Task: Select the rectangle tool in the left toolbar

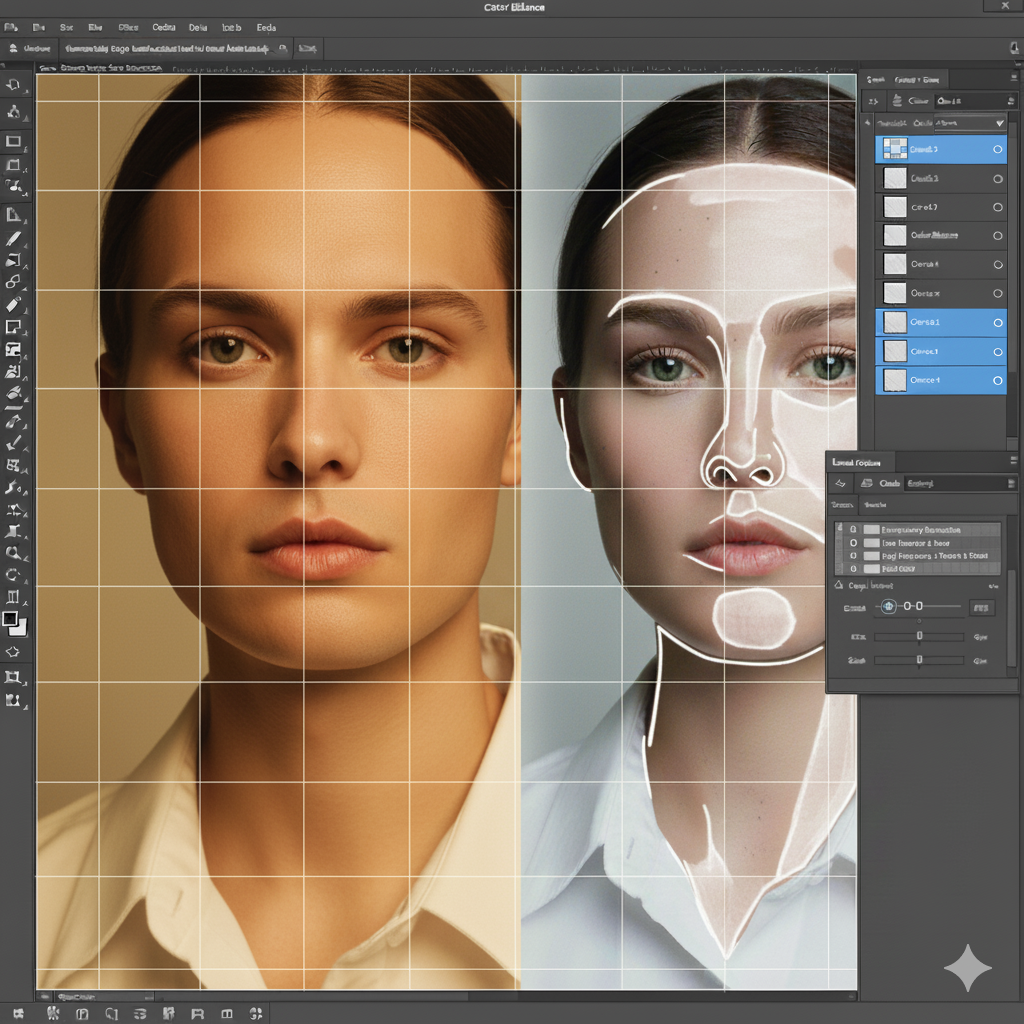Action: [14, 141]
